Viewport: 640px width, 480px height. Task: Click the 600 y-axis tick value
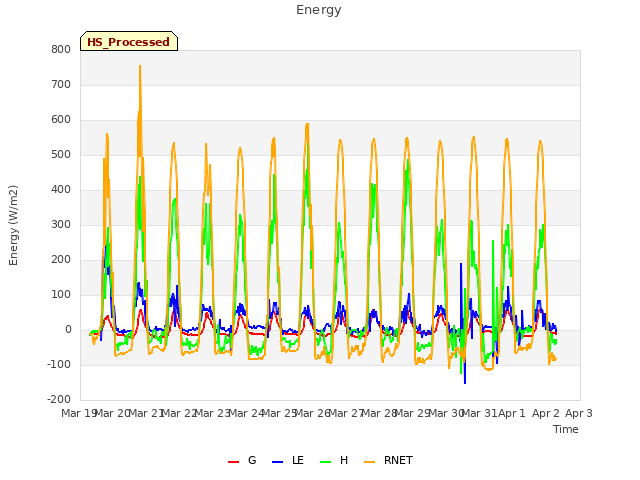(61, 120)
